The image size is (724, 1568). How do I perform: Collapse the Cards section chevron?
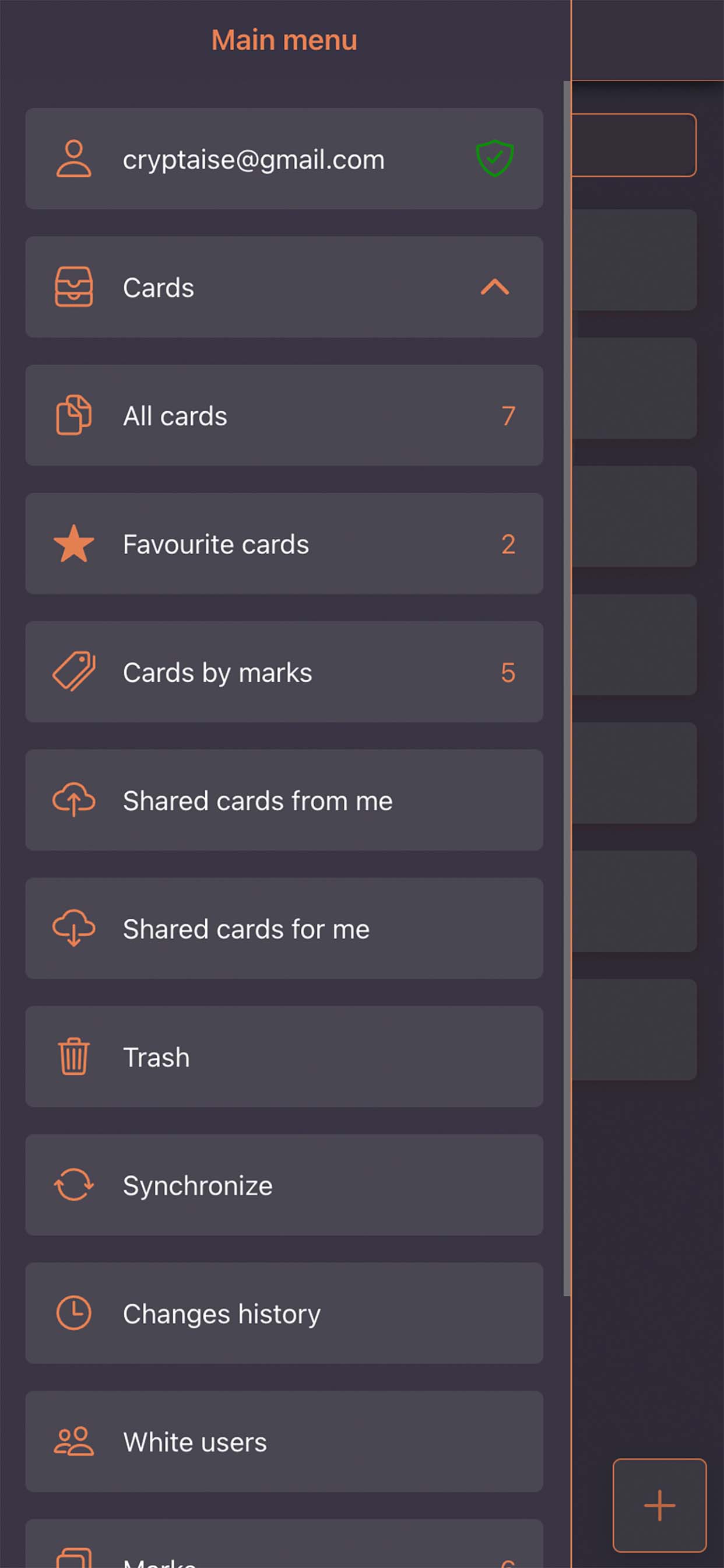(x=495, y=286)
